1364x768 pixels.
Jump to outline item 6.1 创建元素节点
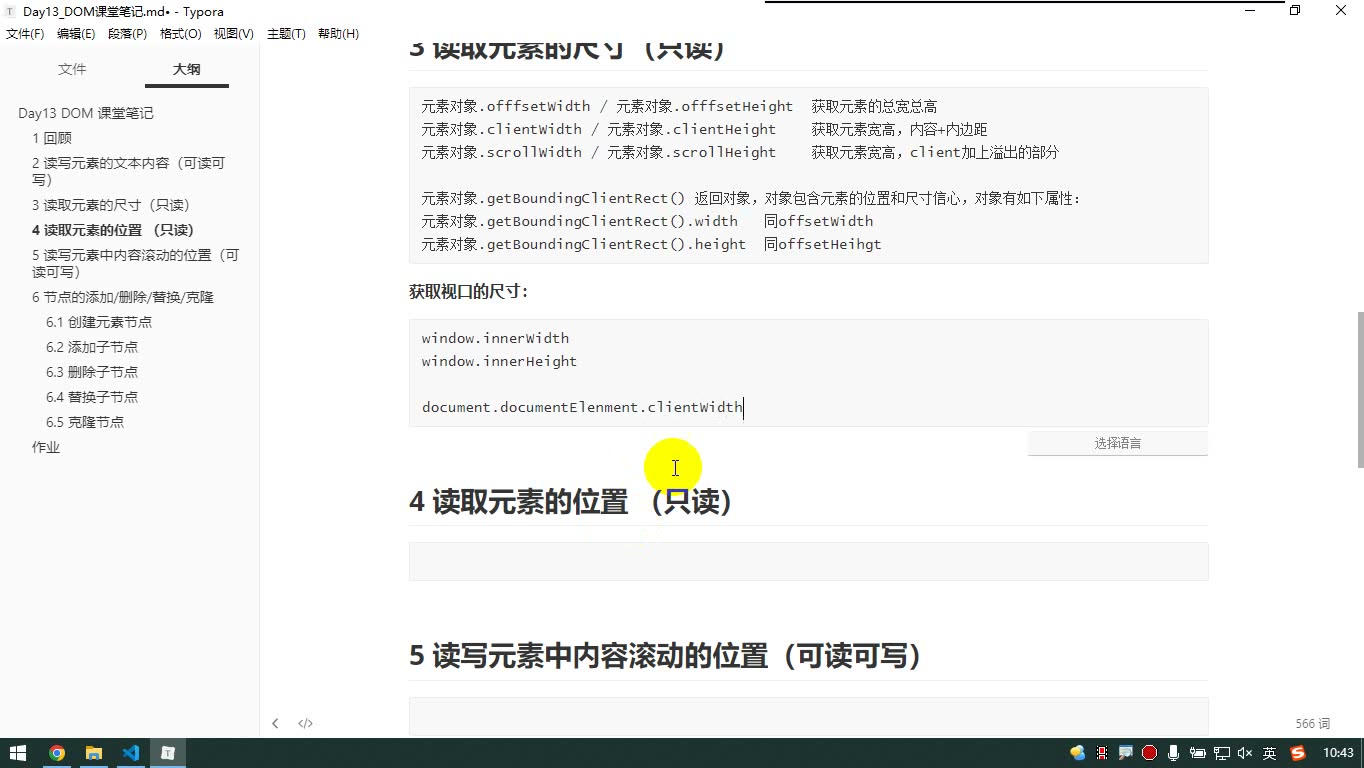pyautogui.click(x=99, y=322)
